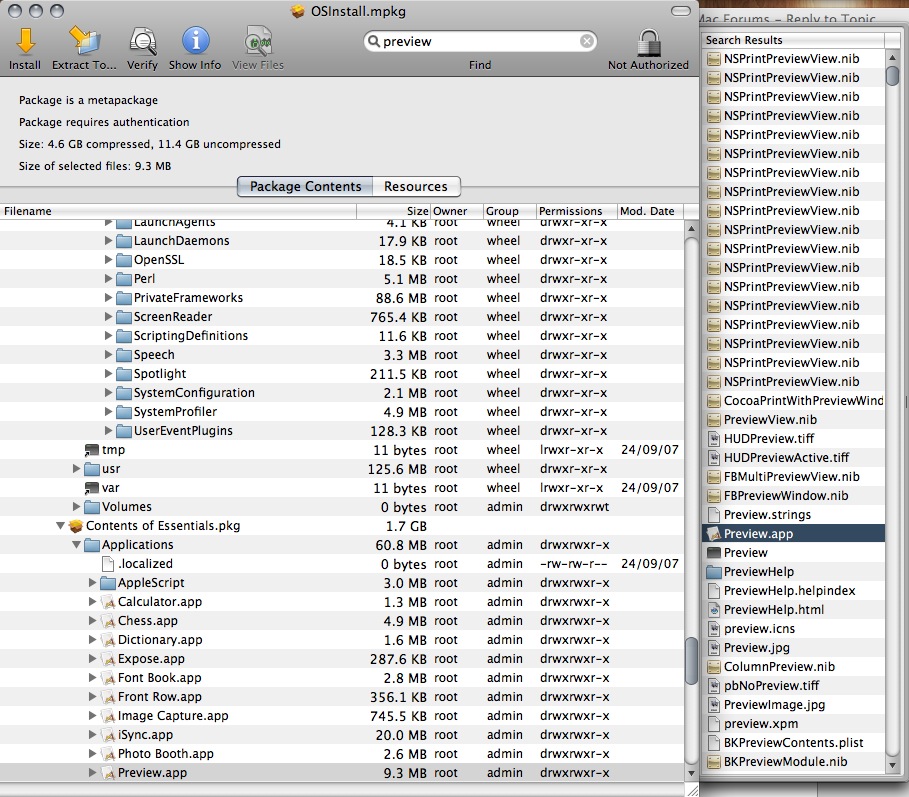This screenshot has height=797, width=909.
Task: Select Preview.strings in Search Results
Action: [x=794, y=514]
